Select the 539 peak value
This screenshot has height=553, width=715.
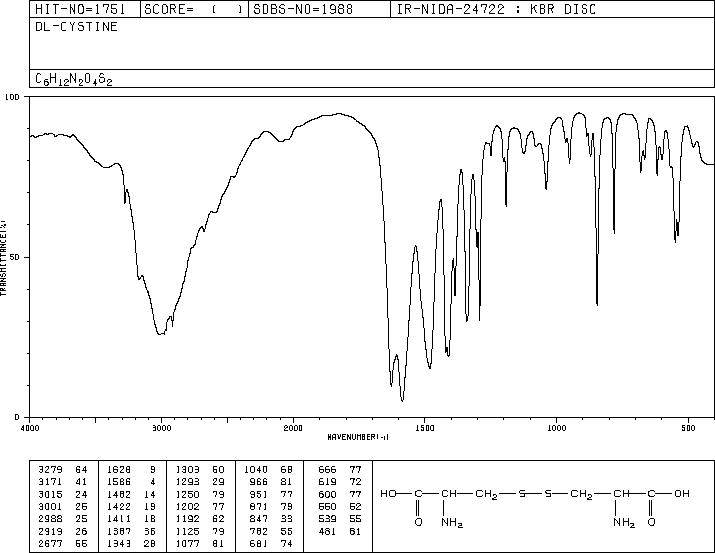(x=327, y=519)
